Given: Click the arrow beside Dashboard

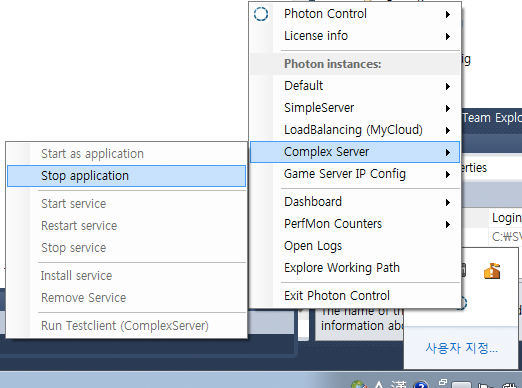Looking at the screenshot, I should coord(448,202).
